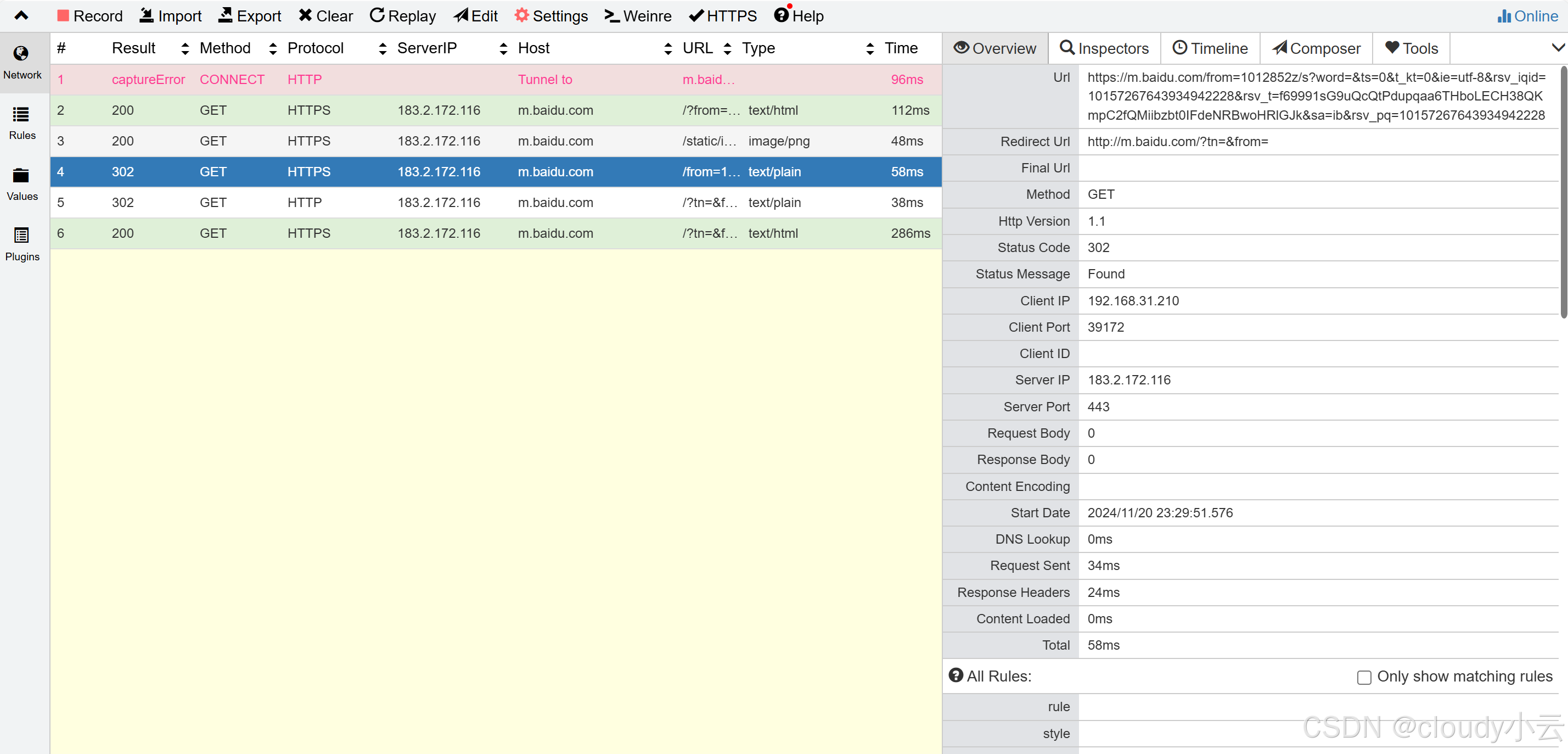Open the Weinre menu
This screenshot has height=754, width=1568.
637,16
